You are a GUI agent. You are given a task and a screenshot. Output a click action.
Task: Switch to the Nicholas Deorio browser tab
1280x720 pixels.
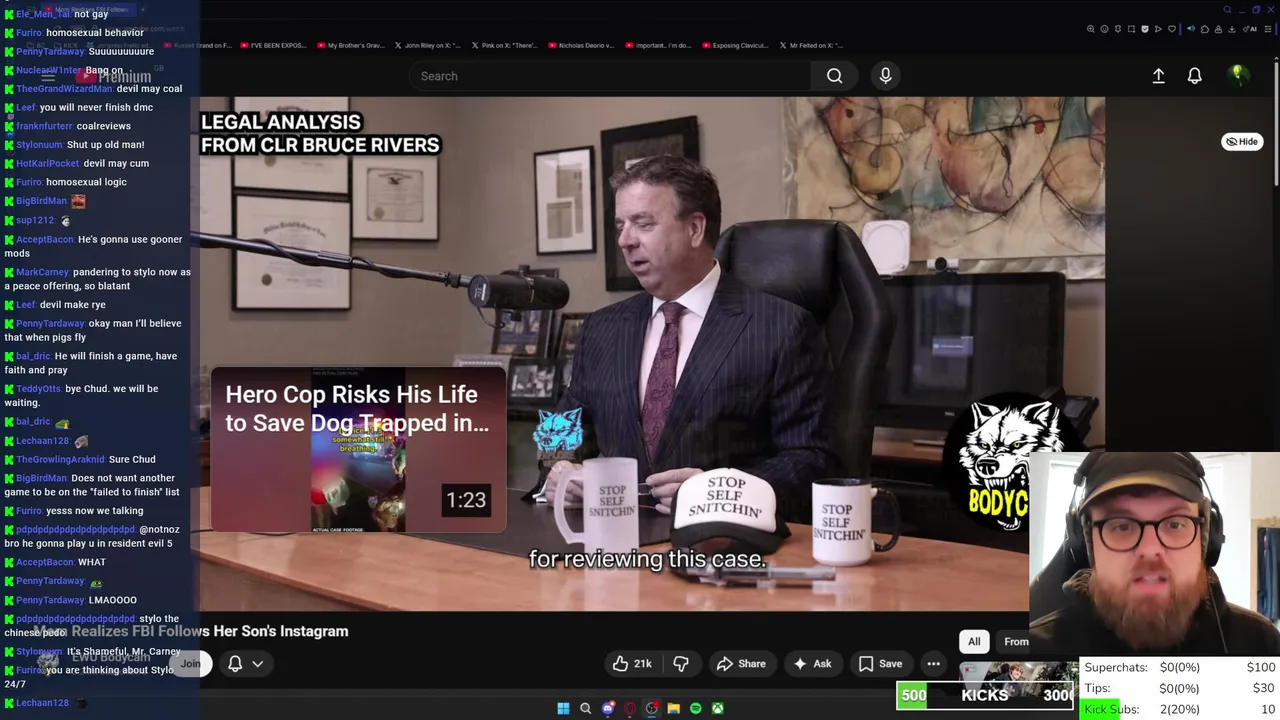(x=580, y=45)
